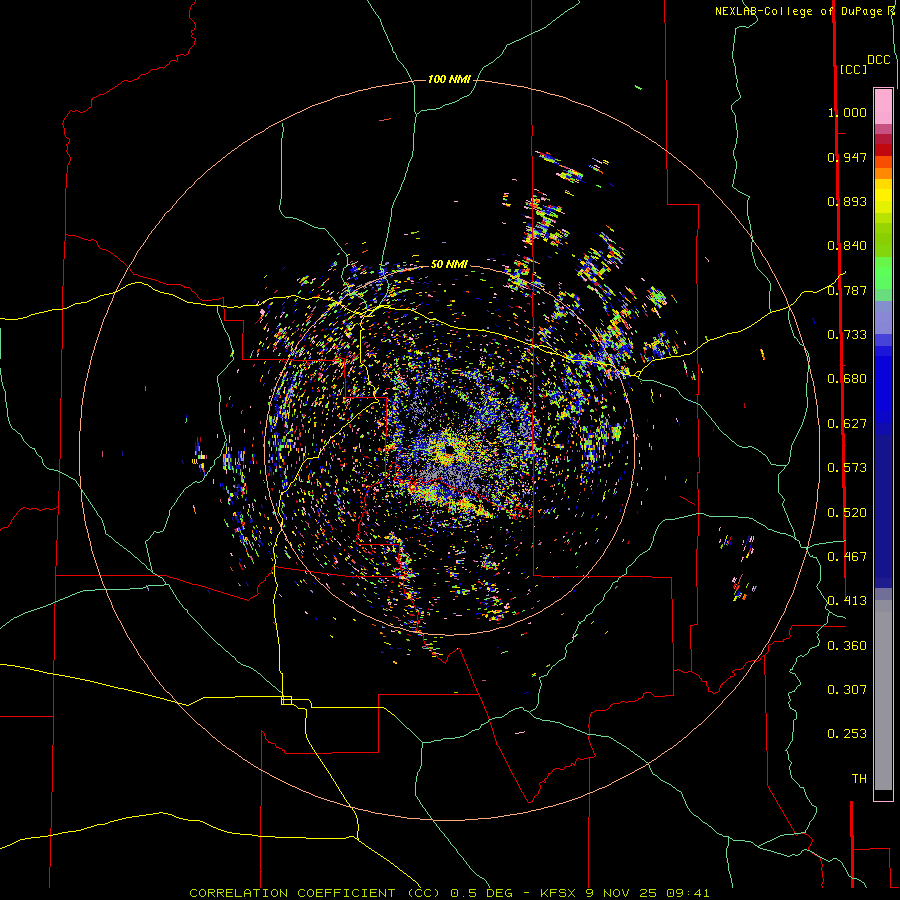The height and width of the screenshot is (900, 900).
Task: Click the periwinkle segment of the color bar
Action: pos(883,317)
